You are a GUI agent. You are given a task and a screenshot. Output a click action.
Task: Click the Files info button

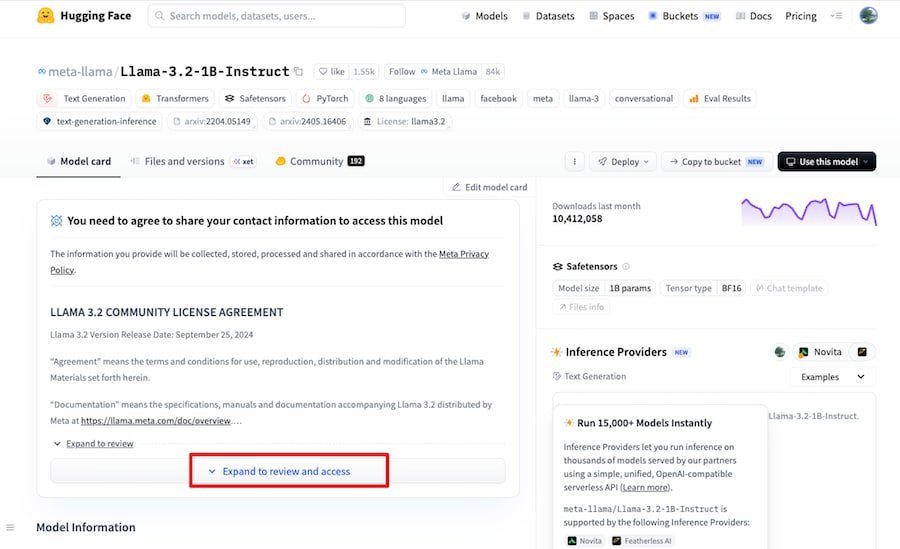pos(581,307)
